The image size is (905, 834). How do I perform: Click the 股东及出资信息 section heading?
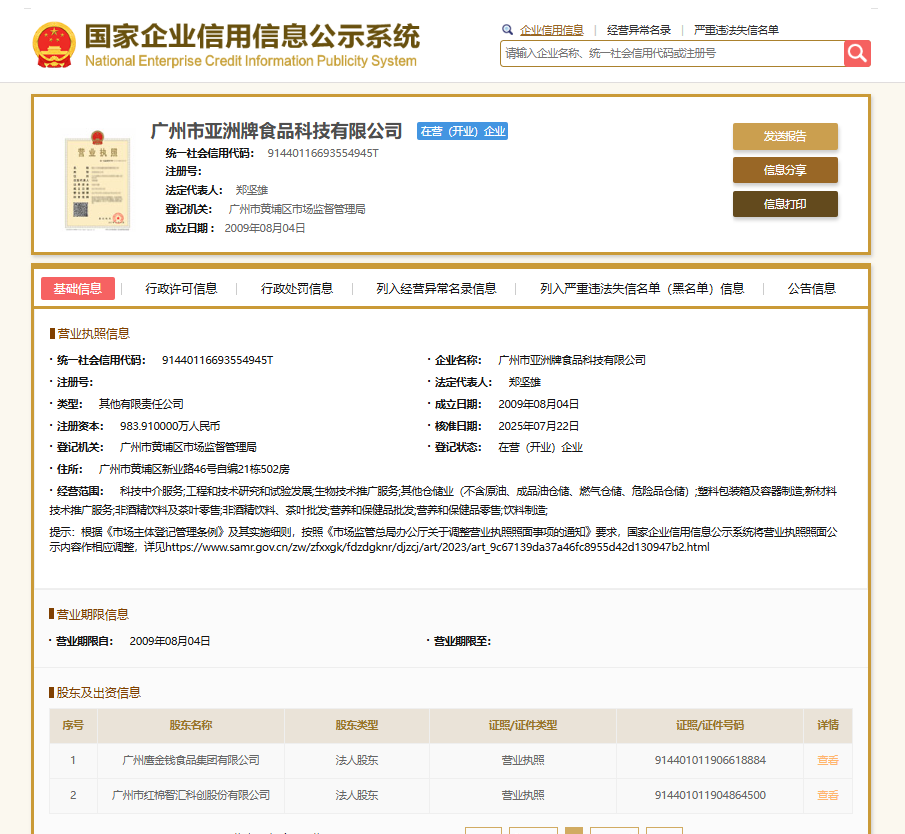(x=99, y=693)
